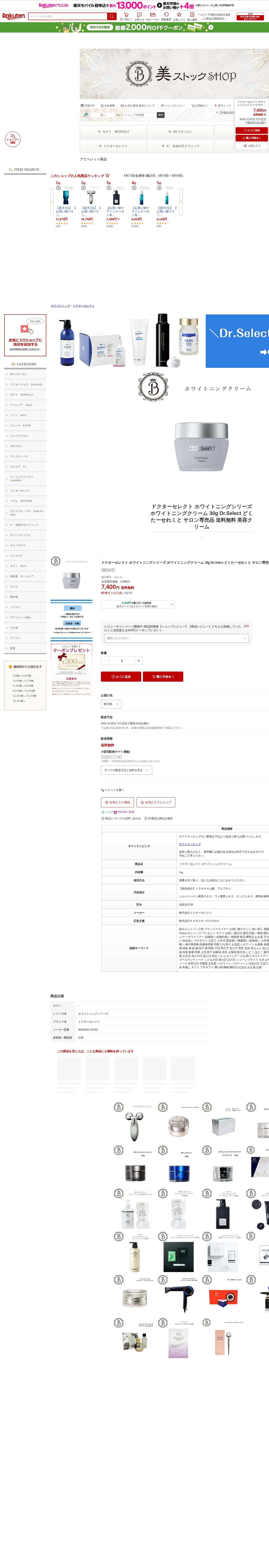The width and height of the screenshot is (269, 1568).
Task: Click the header keyword search field
Action: [68, 16]
